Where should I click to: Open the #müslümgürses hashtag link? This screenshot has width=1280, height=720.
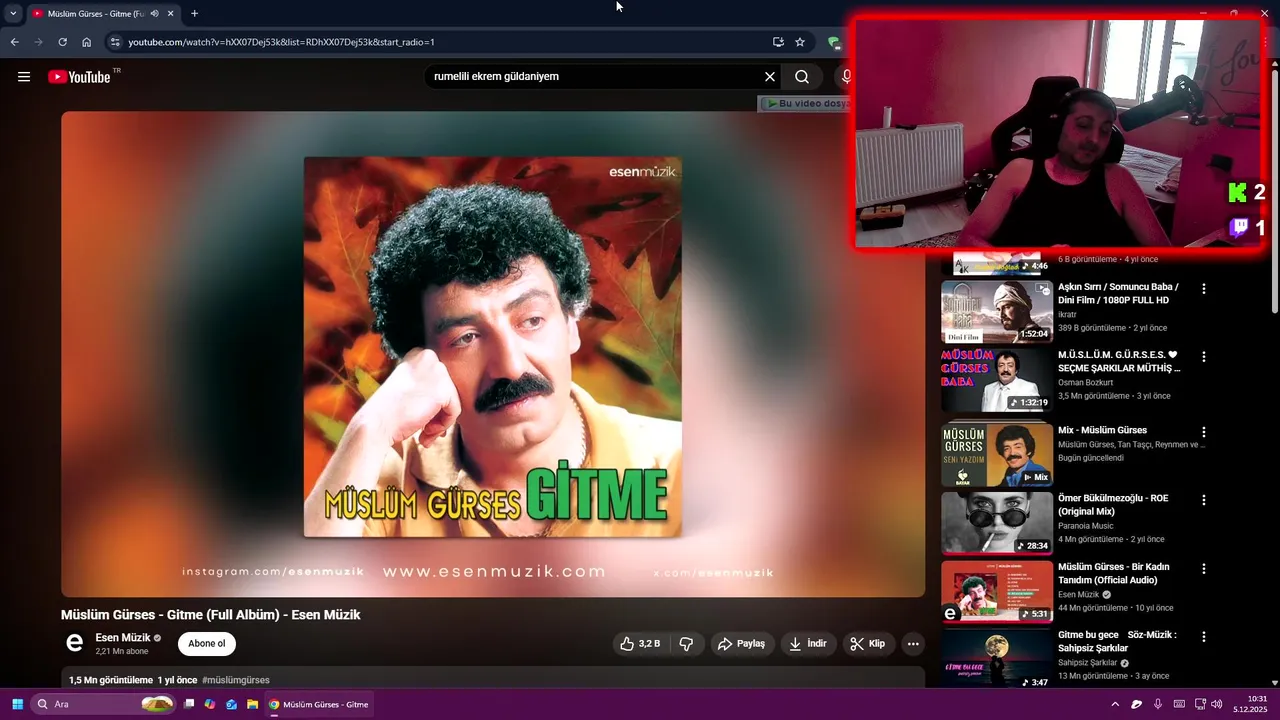point(236,680)
